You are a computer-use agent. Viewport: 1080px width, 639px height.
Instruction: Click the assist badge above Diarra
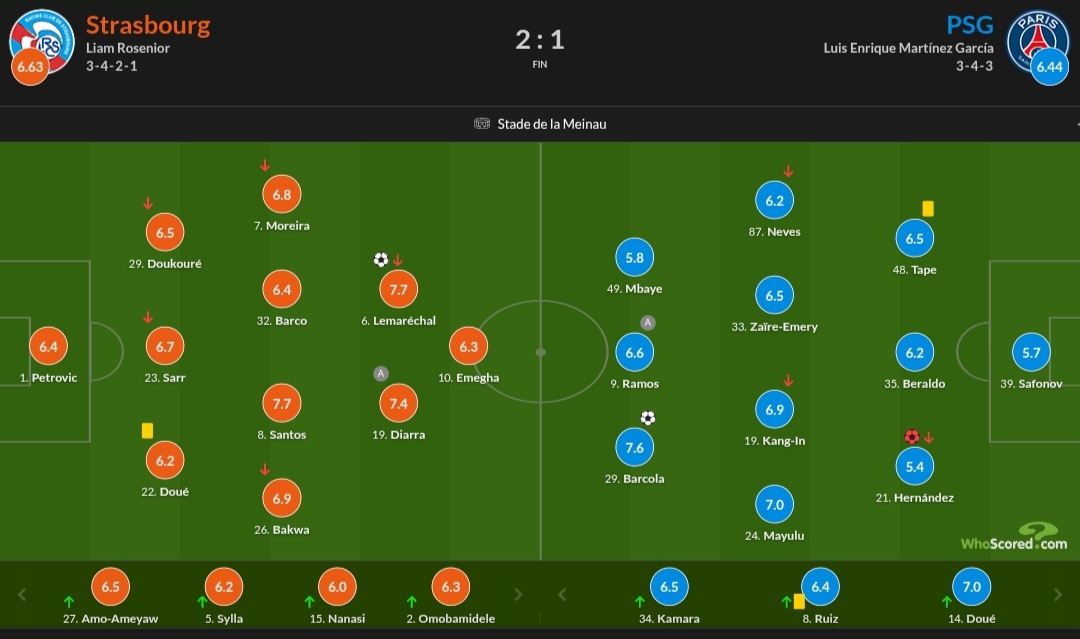click(x=380, y=374)
